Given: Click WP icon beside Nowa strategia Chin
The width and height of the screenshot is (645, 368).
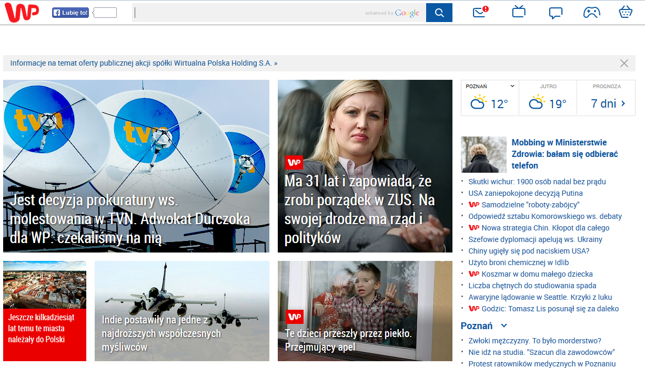Looking at the screenshot, I should [474, 227].
